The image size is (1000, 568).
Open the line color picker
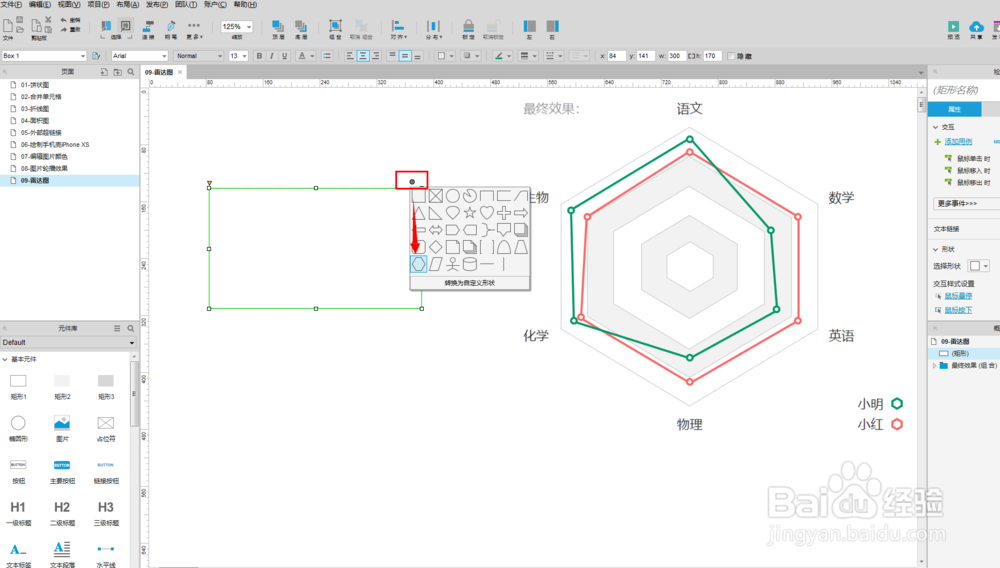(x=502, y=56)
